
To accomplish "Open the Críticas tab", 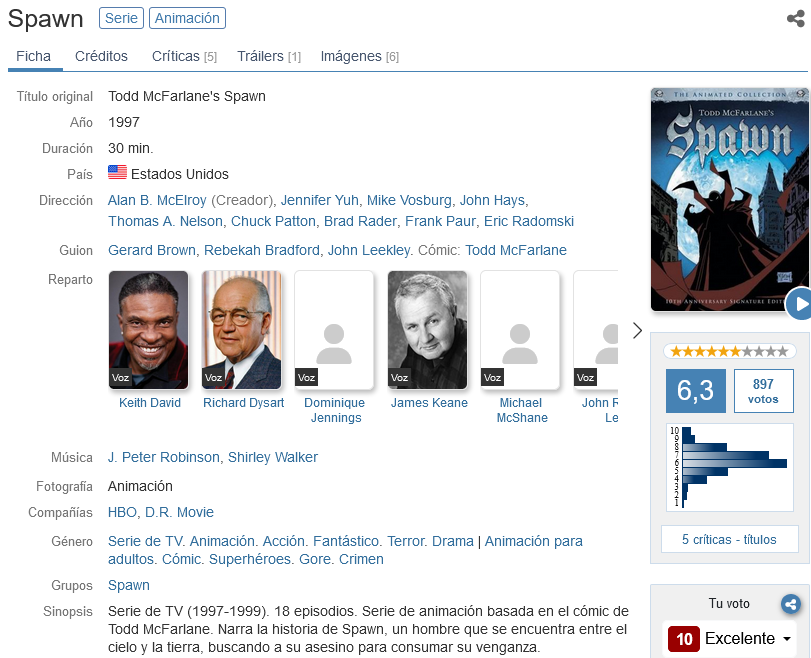I will (184, 56).
